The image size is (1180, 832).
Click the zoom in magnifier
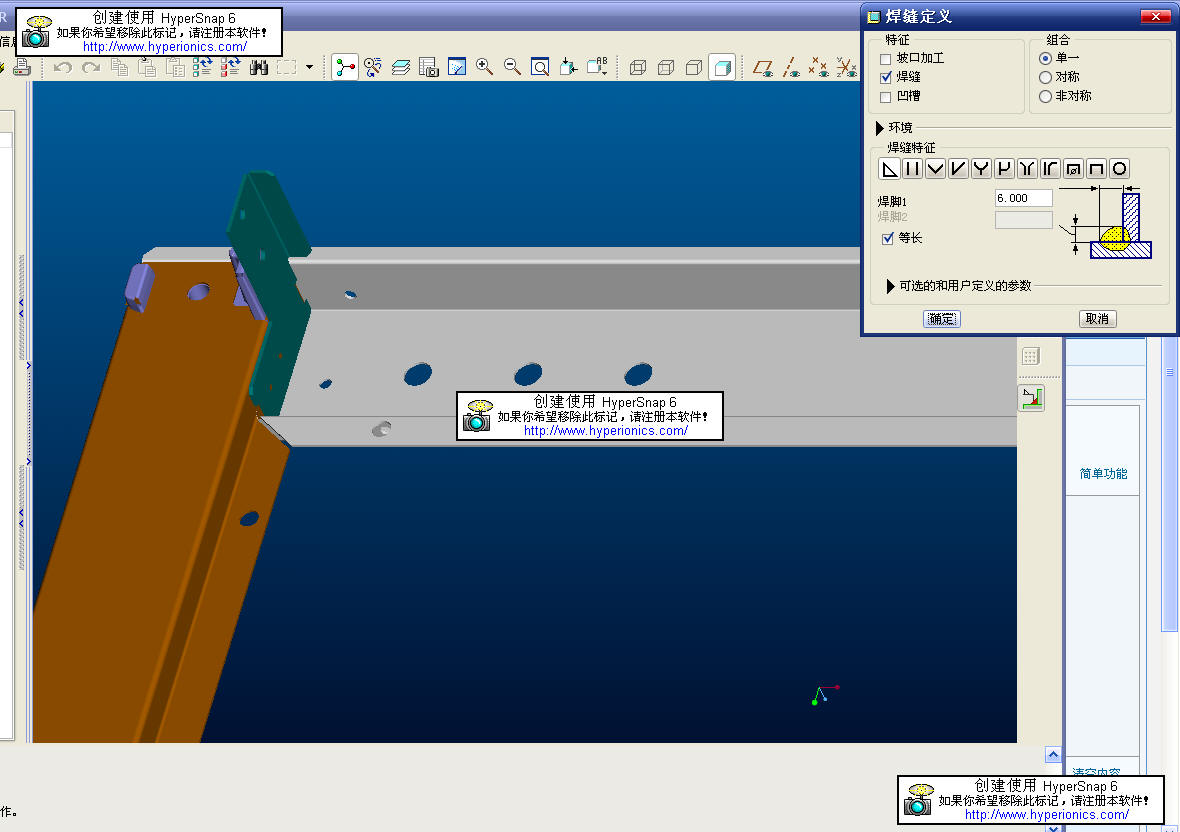tap(485, 68)
